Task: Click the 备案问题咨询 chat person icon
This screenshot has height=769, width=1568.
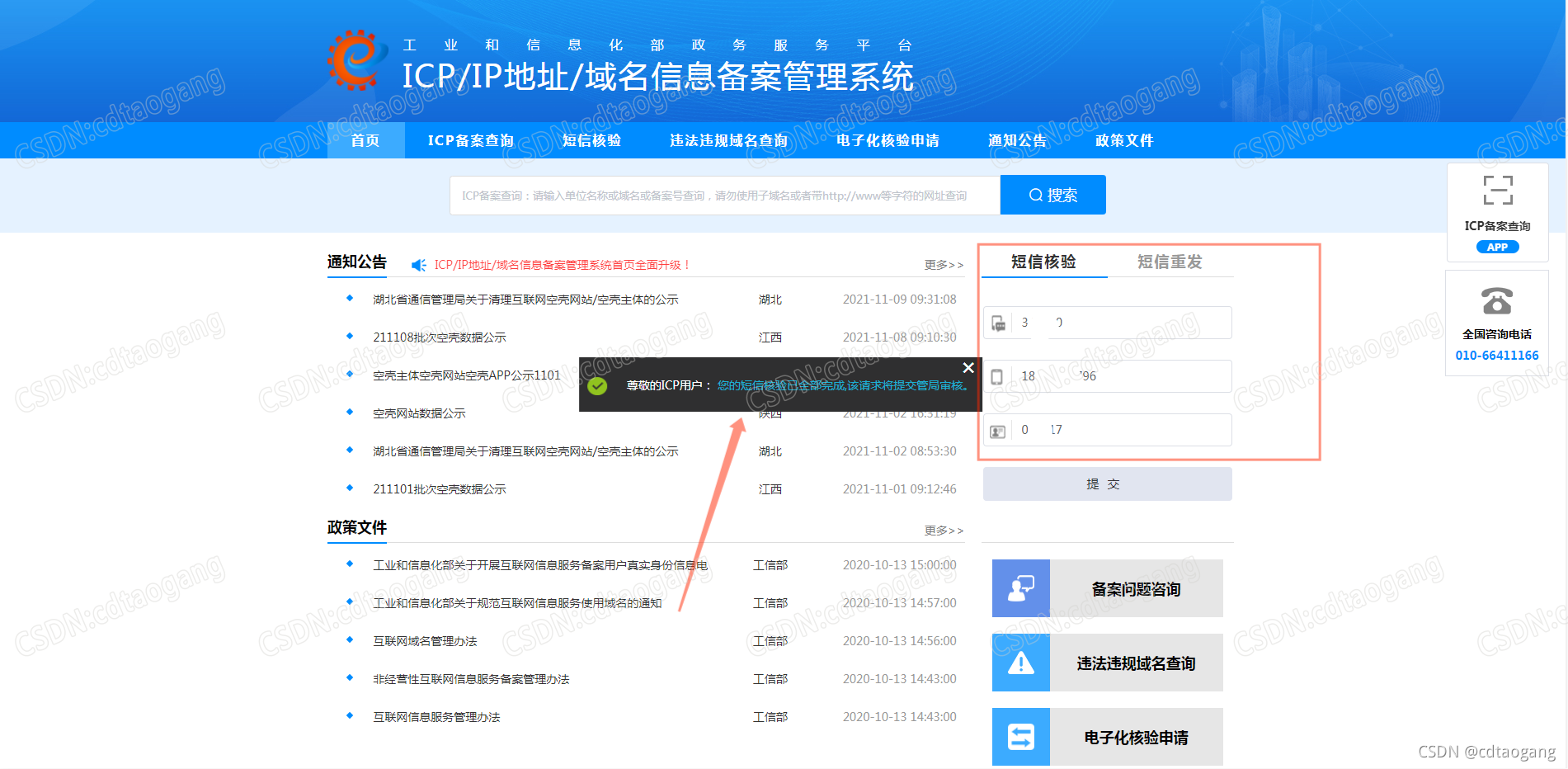Action: 1021,588
